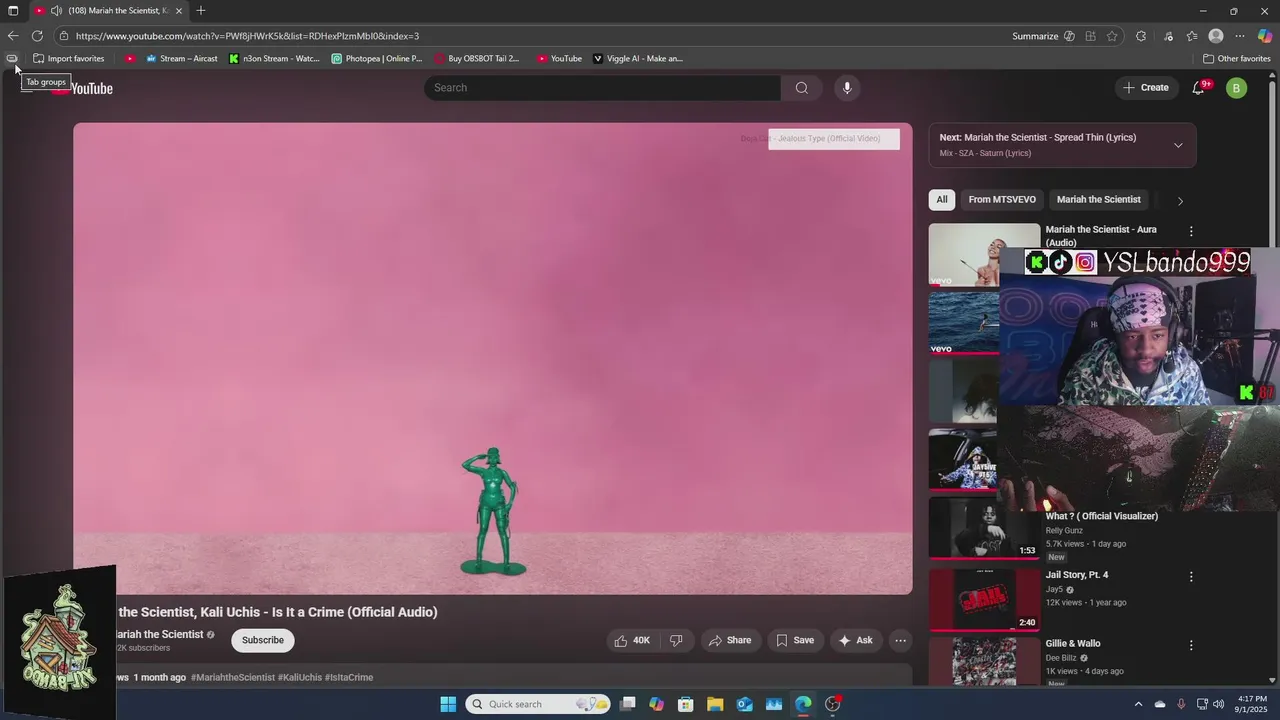Reload the page using the refresh icon

(37, 36)
